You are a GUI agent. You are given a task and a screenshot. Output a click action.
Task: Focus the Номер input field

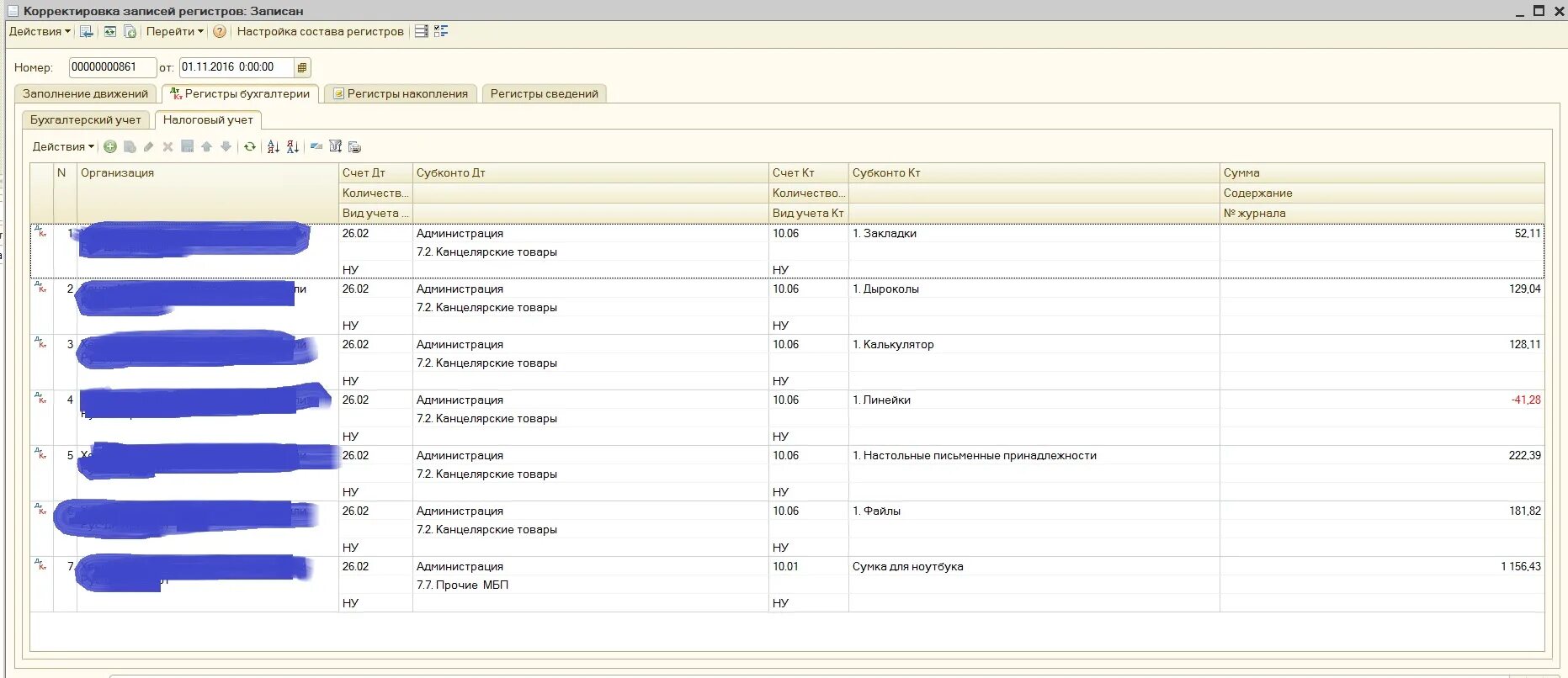(112, 67)
